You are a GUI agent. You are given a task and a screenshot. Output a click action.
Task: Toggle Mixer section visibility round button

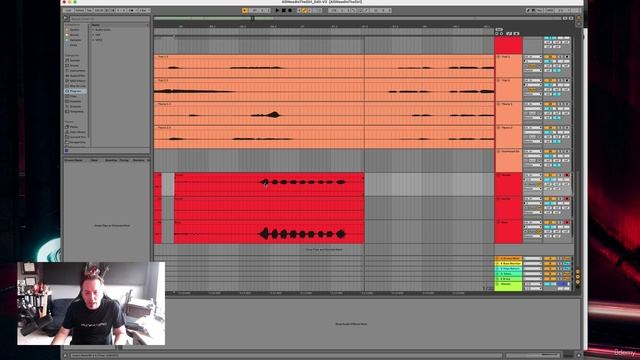click(578, 281)
